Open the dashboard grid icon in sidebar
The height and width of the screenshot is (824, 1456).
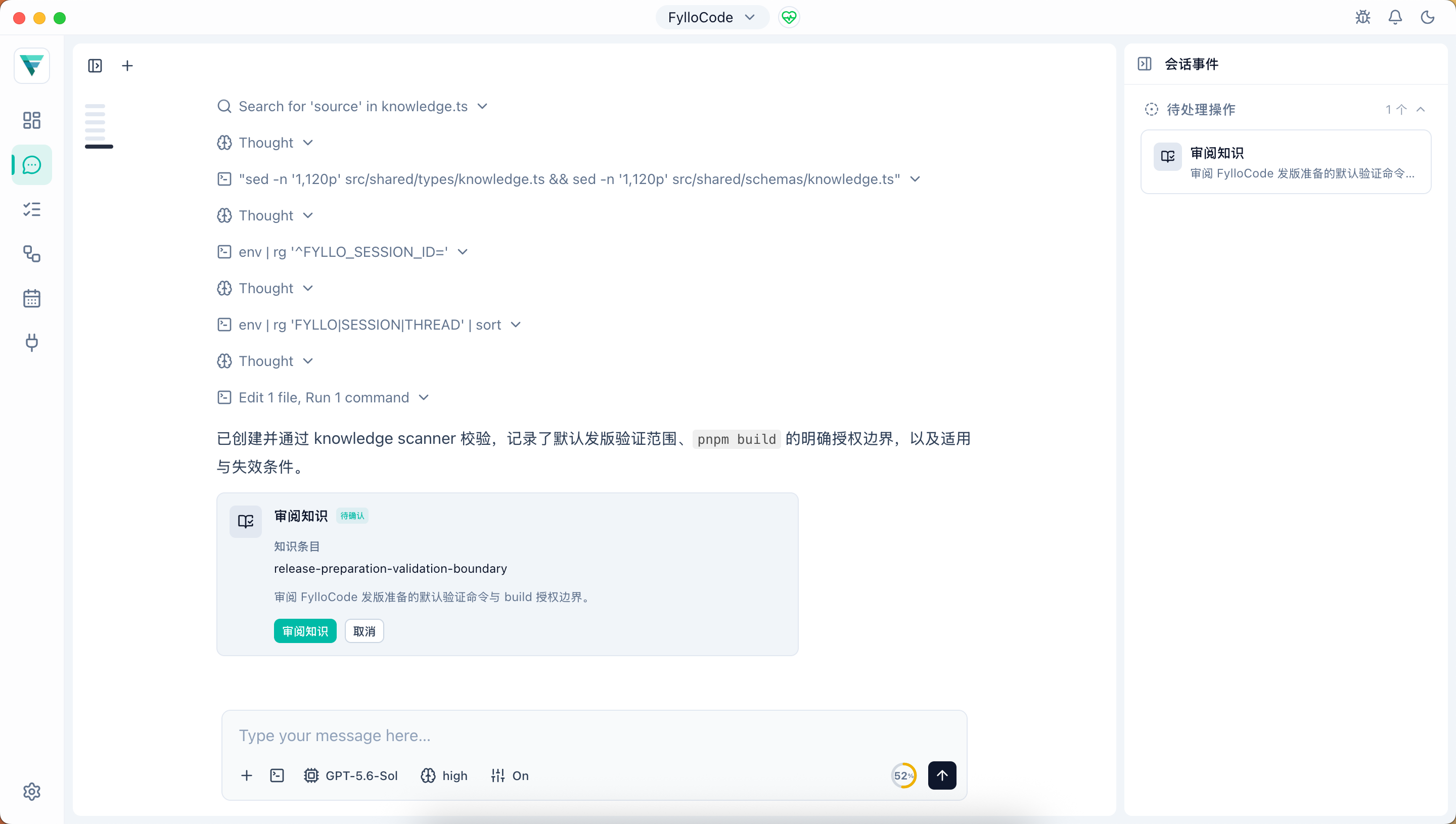tap(32, 120)
